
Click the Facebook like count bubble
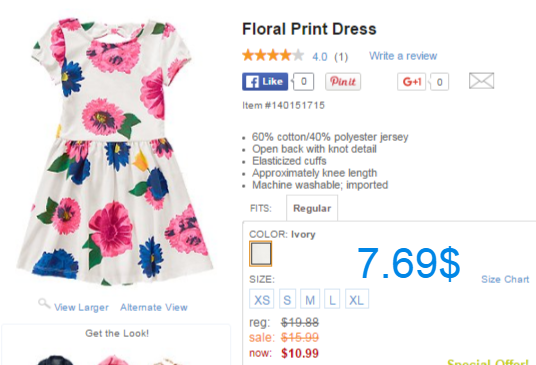303,82
